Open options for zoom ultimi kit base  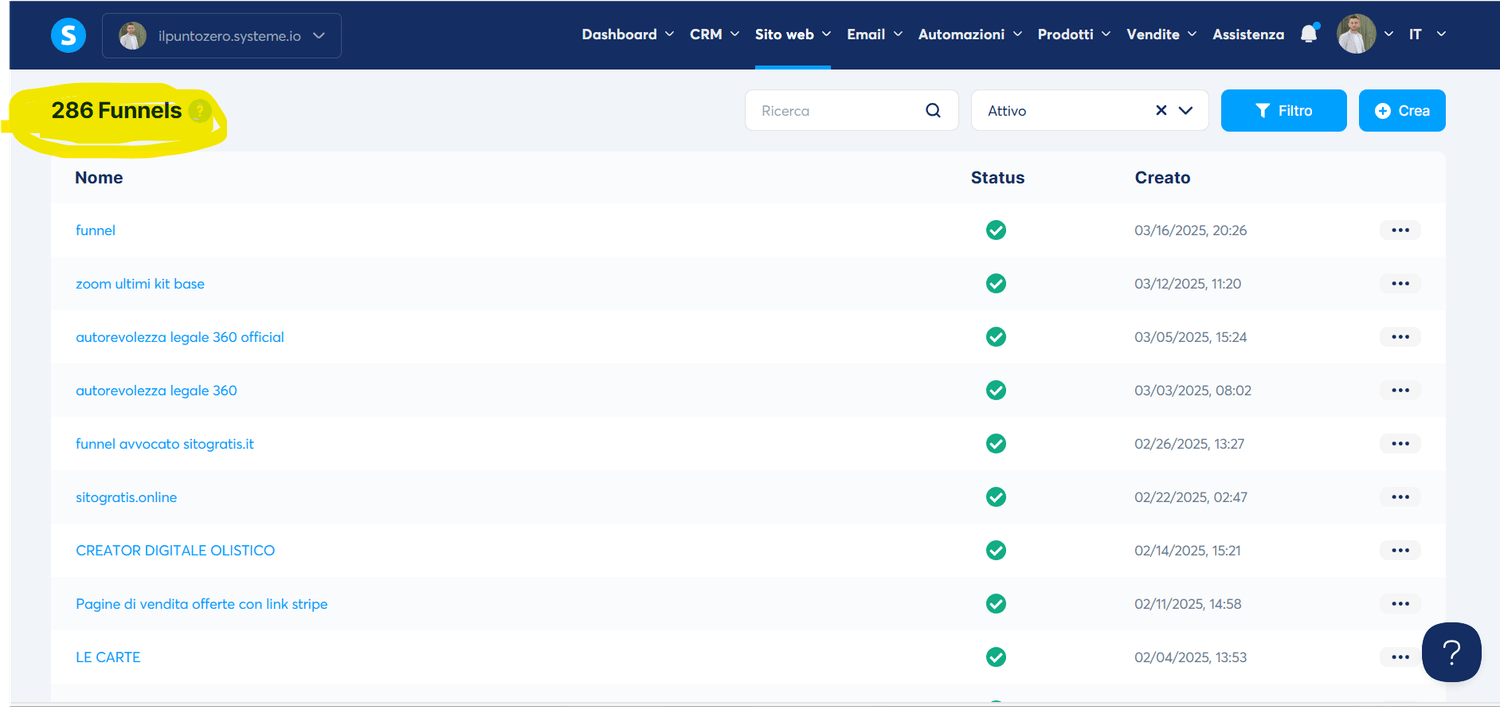pos(1400,284)
